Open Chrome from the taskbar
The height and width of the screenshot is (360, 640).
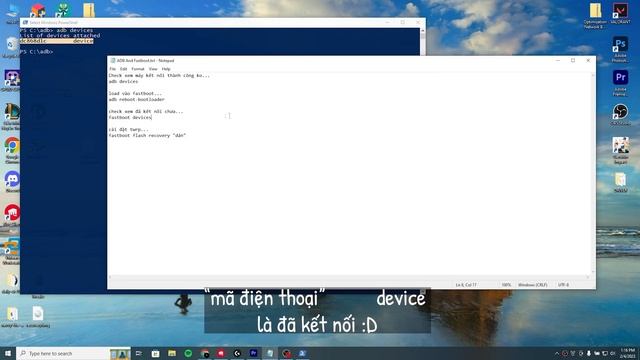(x=204, y=353)
